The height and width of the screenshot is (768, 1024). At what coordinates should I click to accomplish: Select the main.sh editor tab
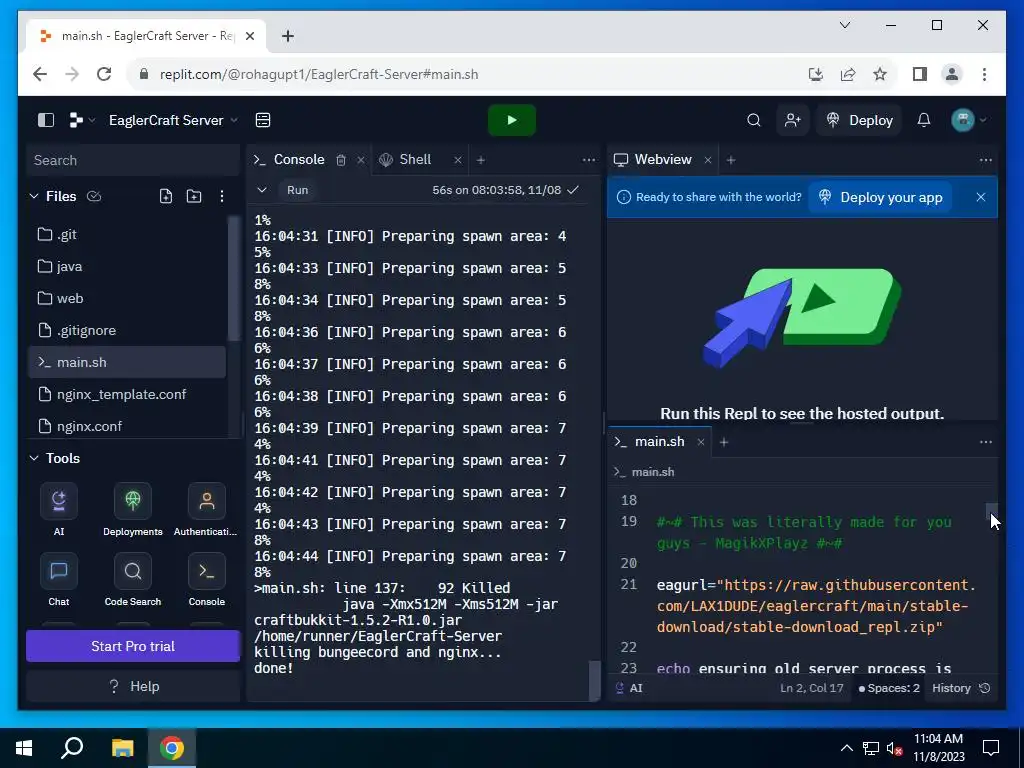click(x=660, y=441)
